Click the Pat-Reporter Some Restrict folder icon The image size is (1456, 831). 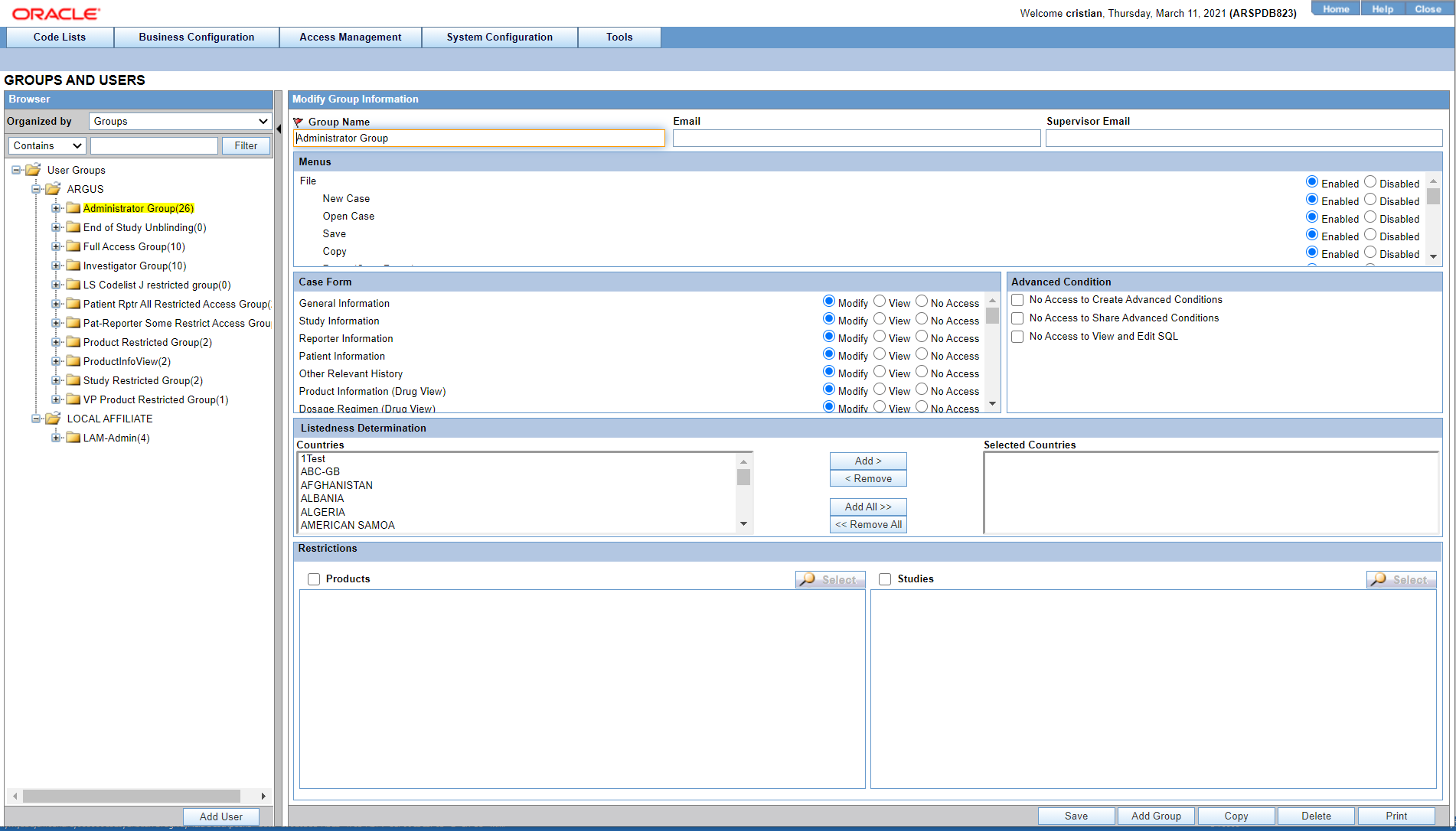(x=73, y=323)
